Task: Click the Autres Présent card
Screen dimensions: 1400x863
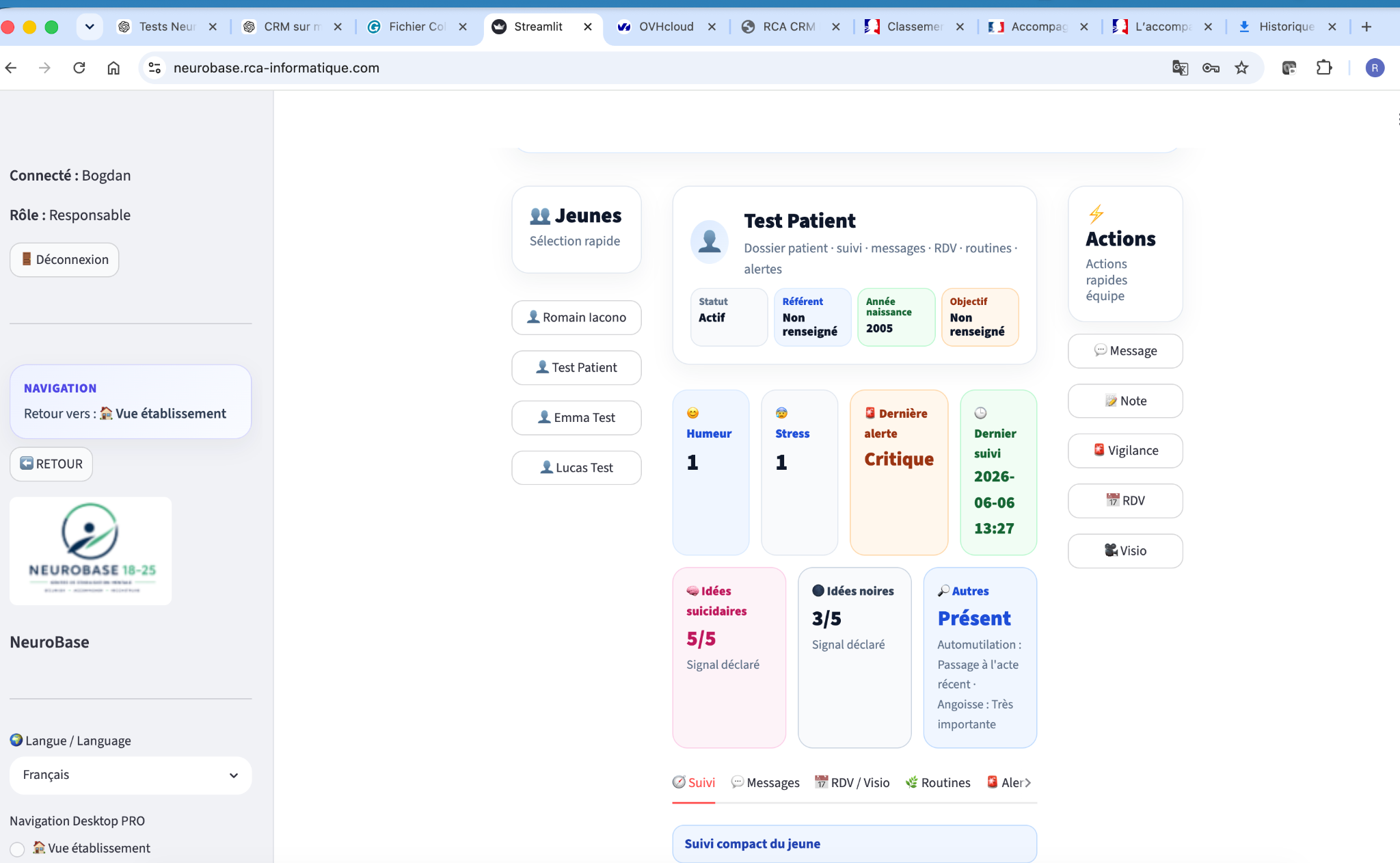Action: tap(980, 658)
